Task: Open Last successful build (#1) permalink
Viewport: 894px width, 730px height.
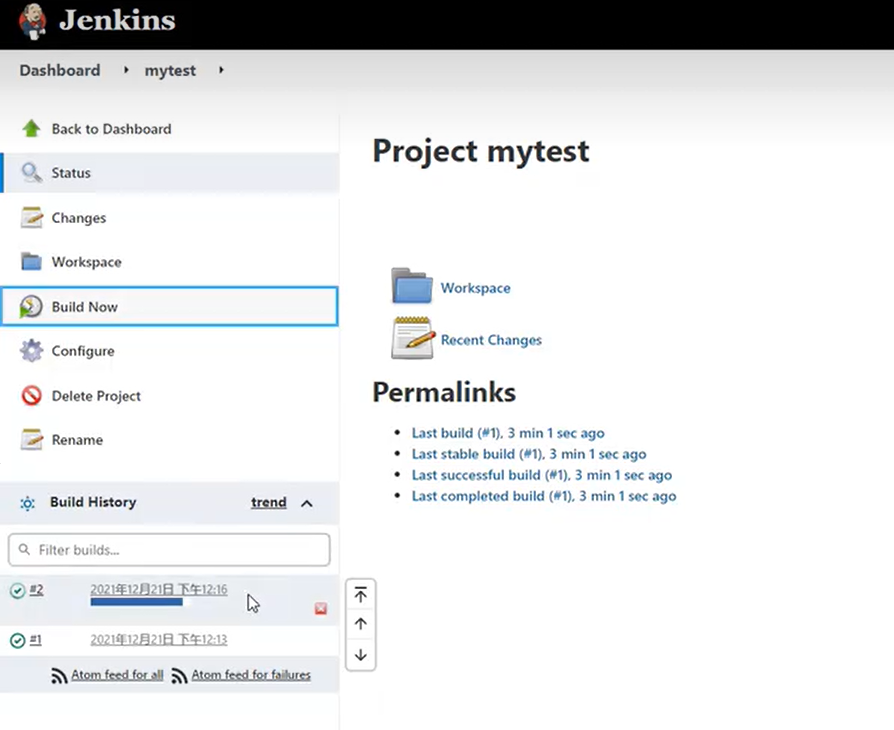Action: (542, 475)
